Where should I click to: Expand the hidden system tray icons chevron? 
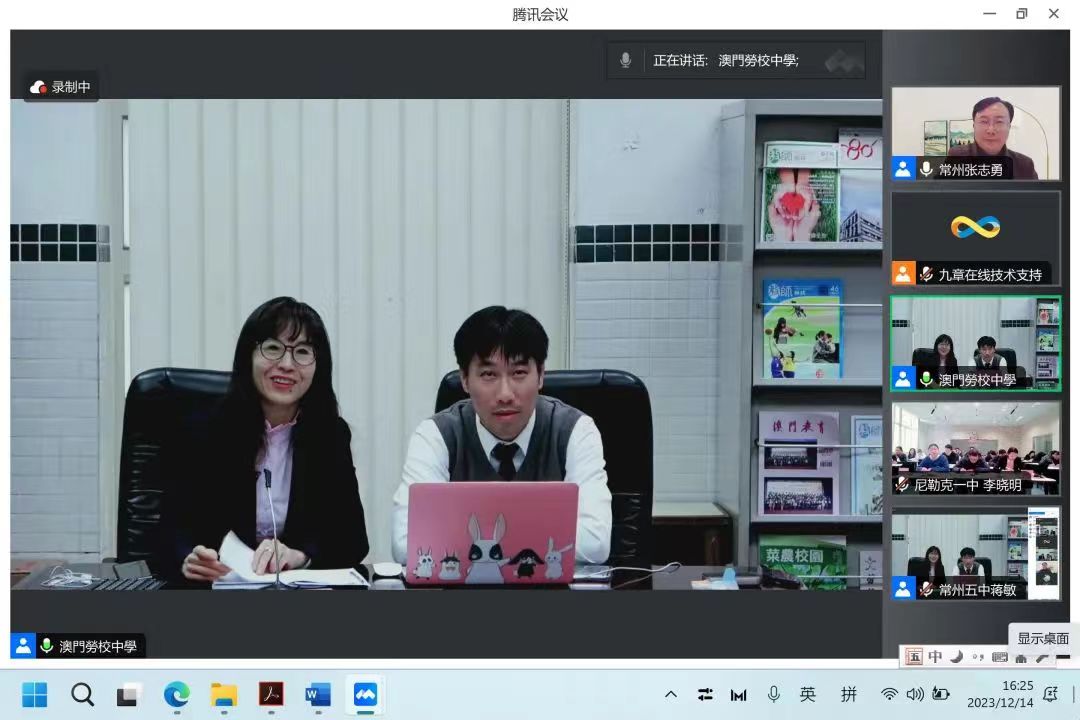click(671, 694)
